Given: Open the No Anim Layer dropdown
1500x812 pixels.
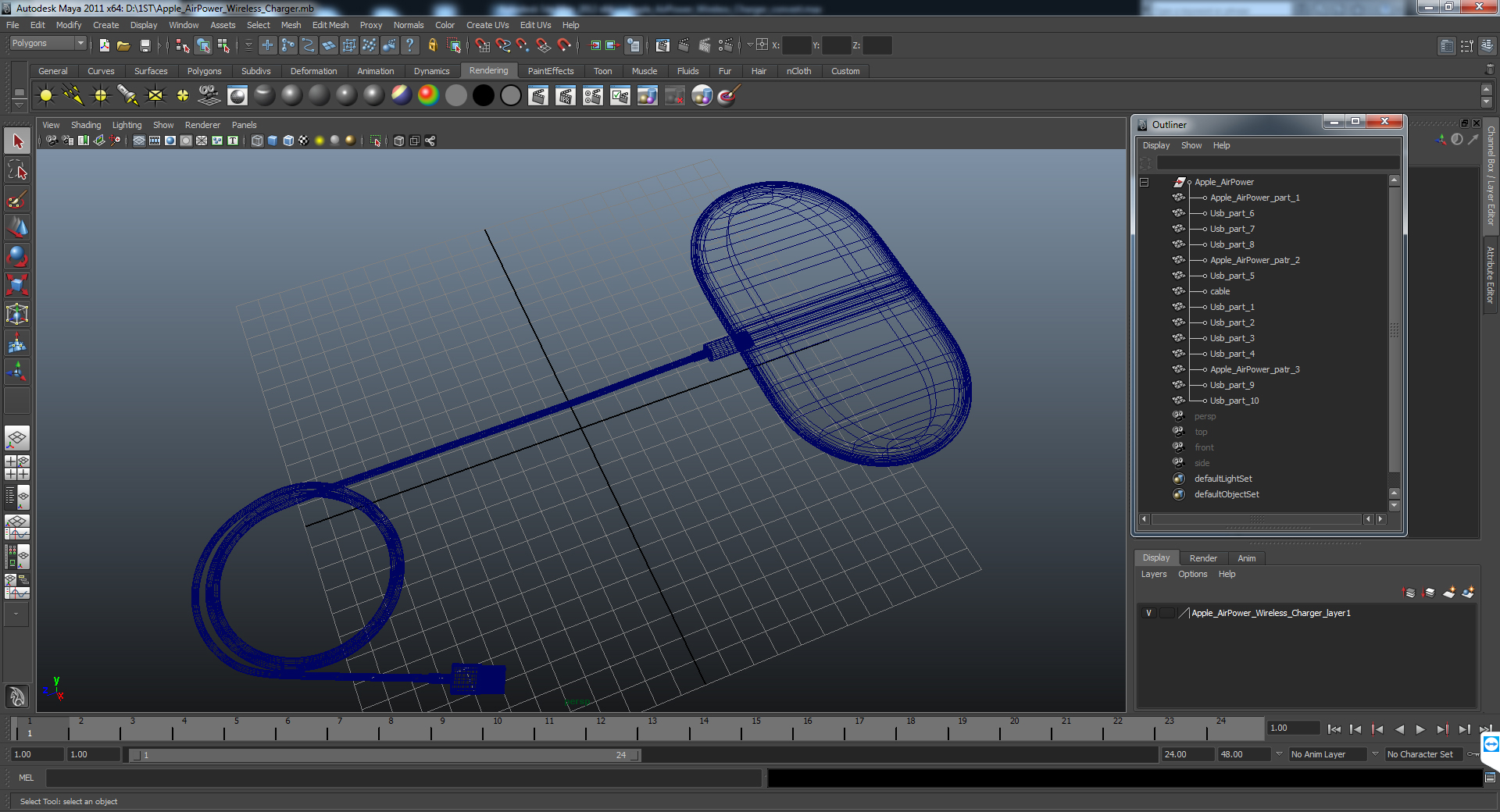Looking at the screenshot, I should [x=1327, y=754].
